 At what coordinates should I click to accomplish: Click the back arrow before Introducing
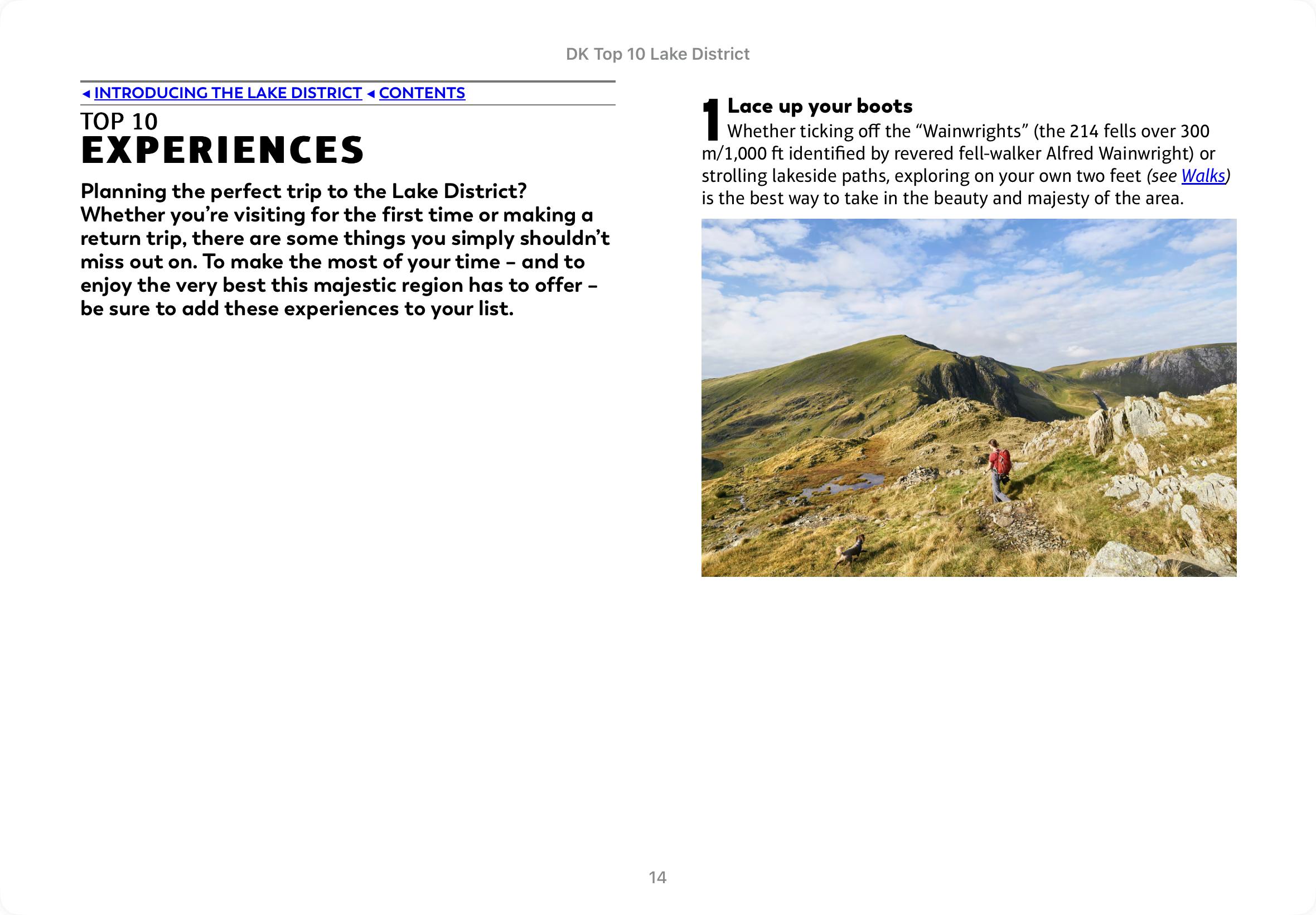[x=86, y=93]
